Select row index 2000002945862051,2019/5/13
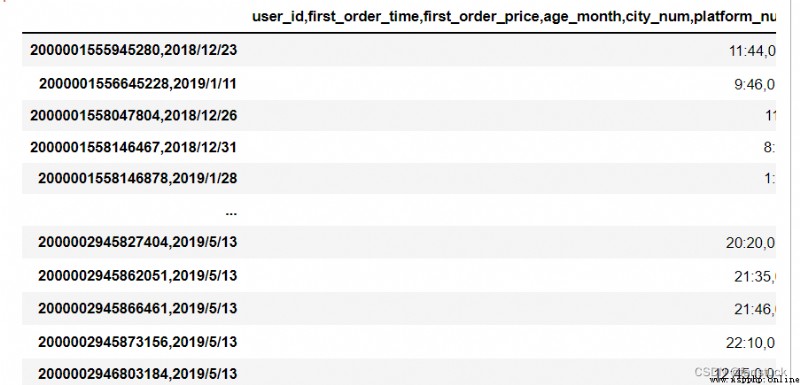The width and height of the screenshot is (800, 385). point(138,275)
